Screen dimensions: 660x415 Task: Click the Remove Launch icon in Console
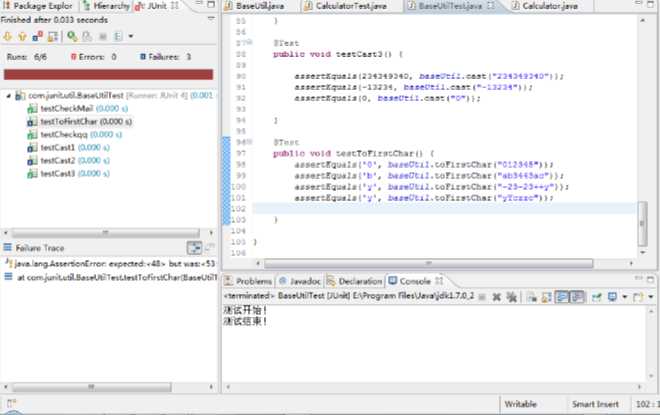[x=497, y=297]
